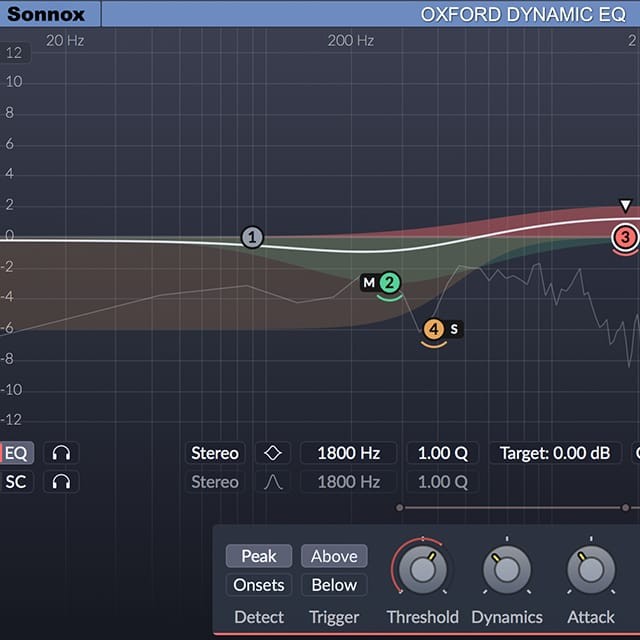Viewport: 640px width, 640px height.
Task: Select band 1 node on EQ curve
Action: click(x=253, y=238)
